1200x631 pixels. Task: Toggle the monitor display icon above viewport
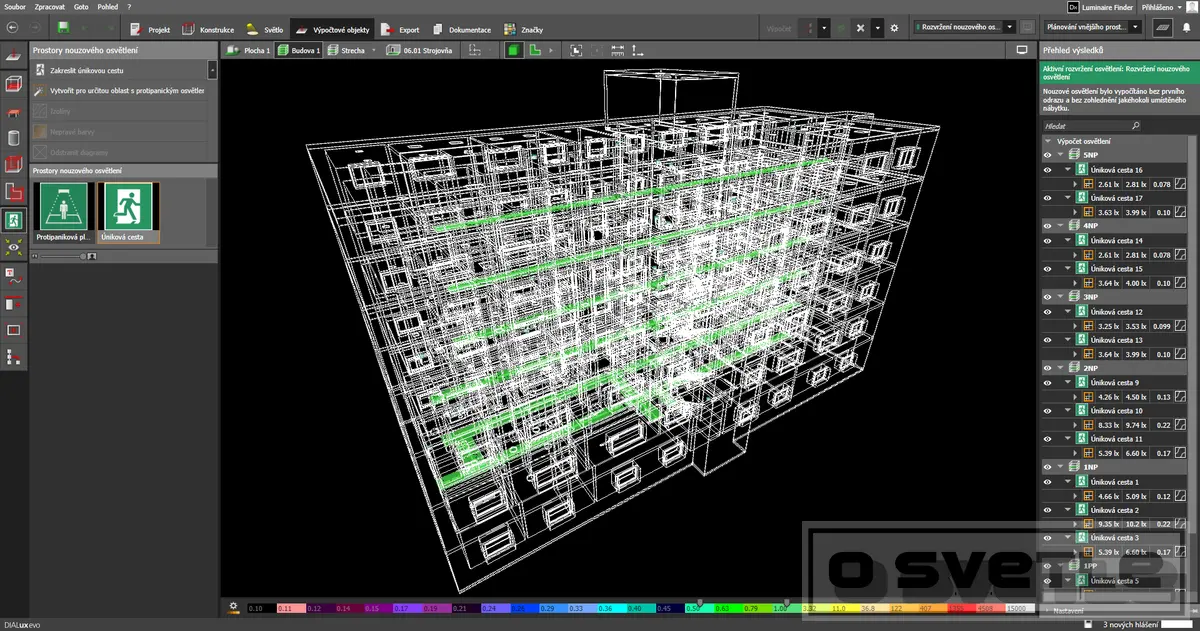click(x=1021, y=49)
